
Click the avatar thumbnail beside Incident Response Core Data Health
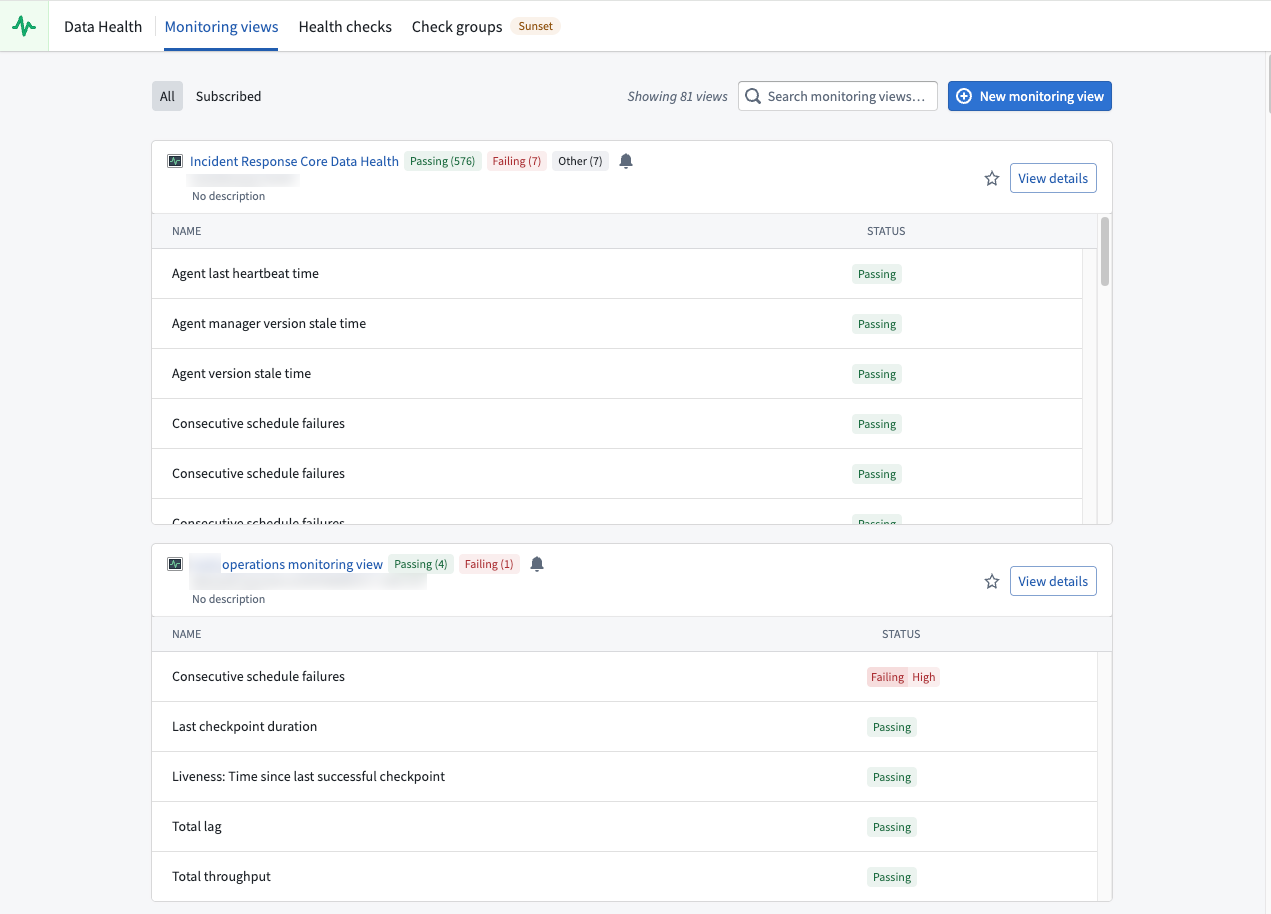(174, 160)
